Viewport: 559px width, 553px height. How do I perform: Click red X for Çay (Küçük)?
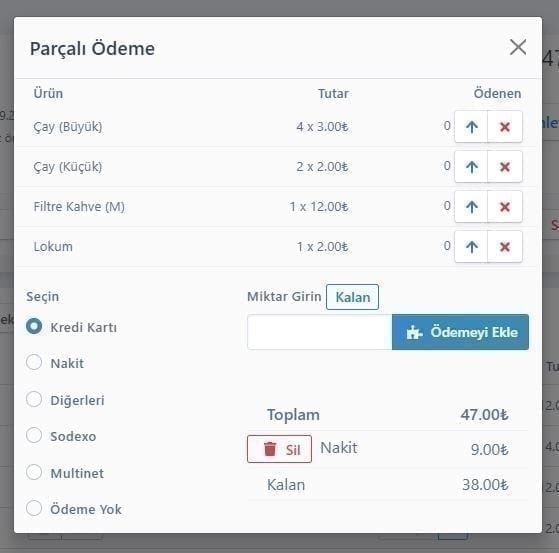point(505,167)
